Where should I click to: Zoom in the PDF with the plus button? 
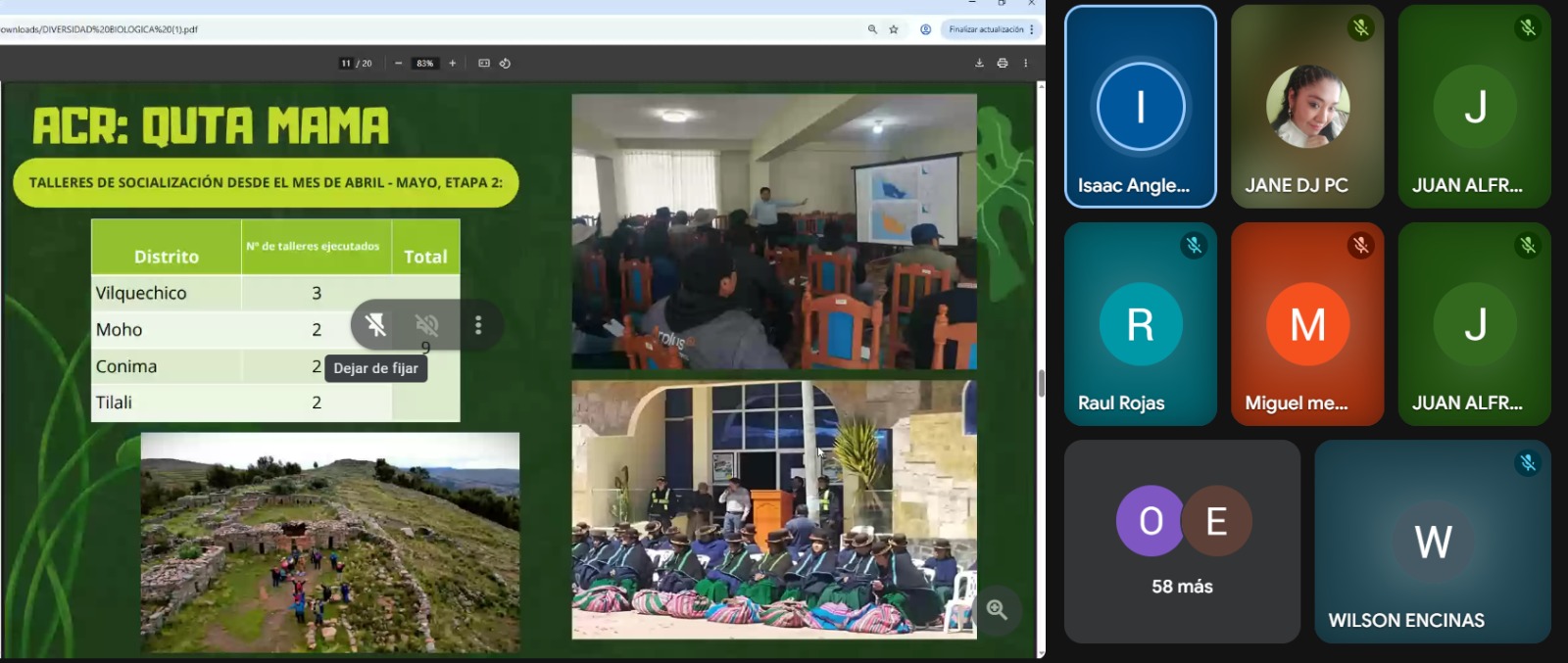click(x=453, y=63)
